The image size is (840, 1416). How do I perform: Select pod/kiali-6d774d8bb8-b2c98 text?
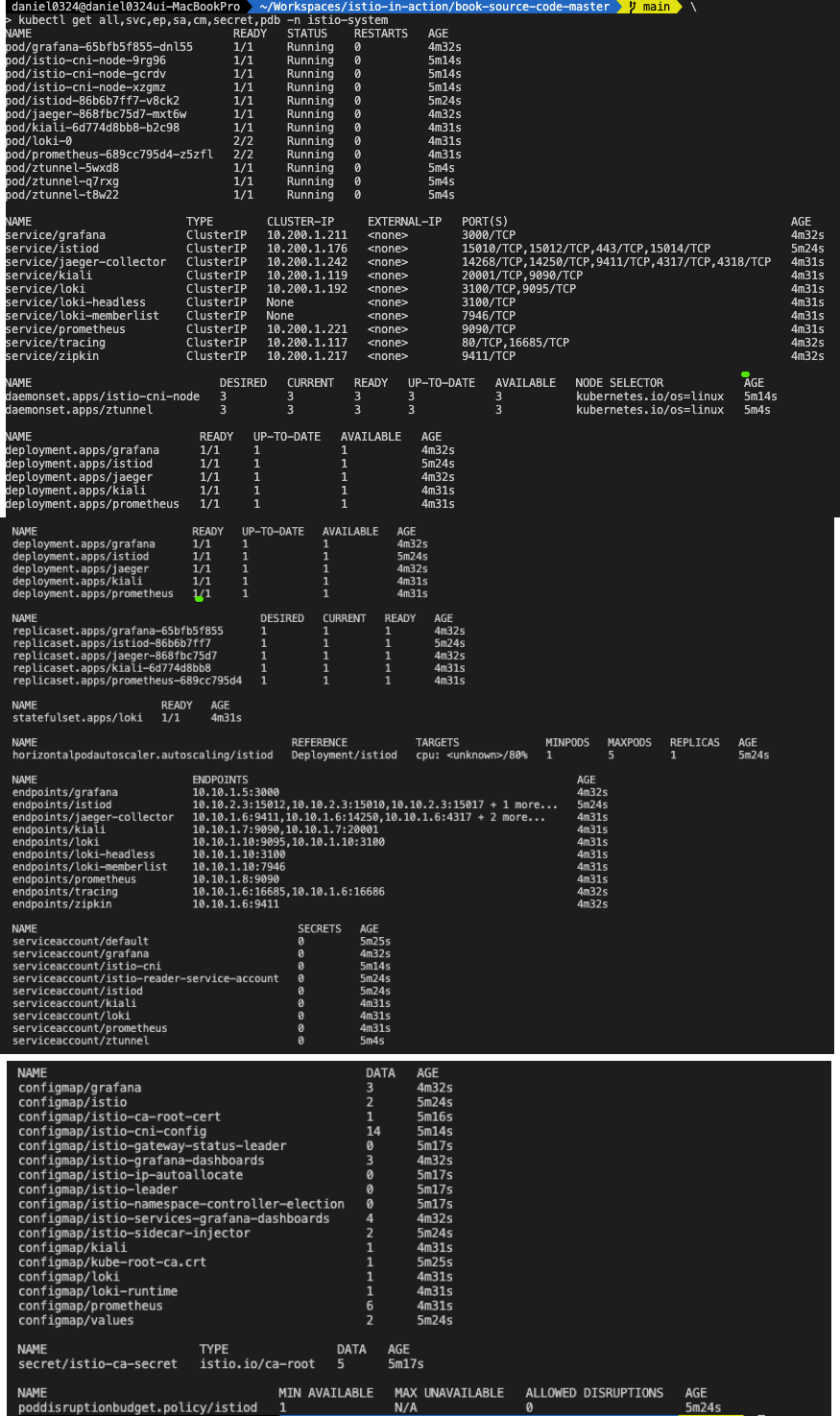(x=92, y=127)
